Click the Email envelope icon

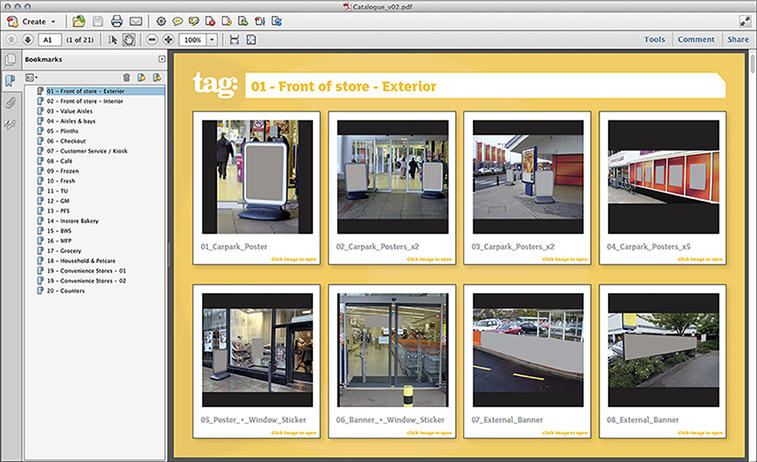pyautogui.click(x=135, y=21)
